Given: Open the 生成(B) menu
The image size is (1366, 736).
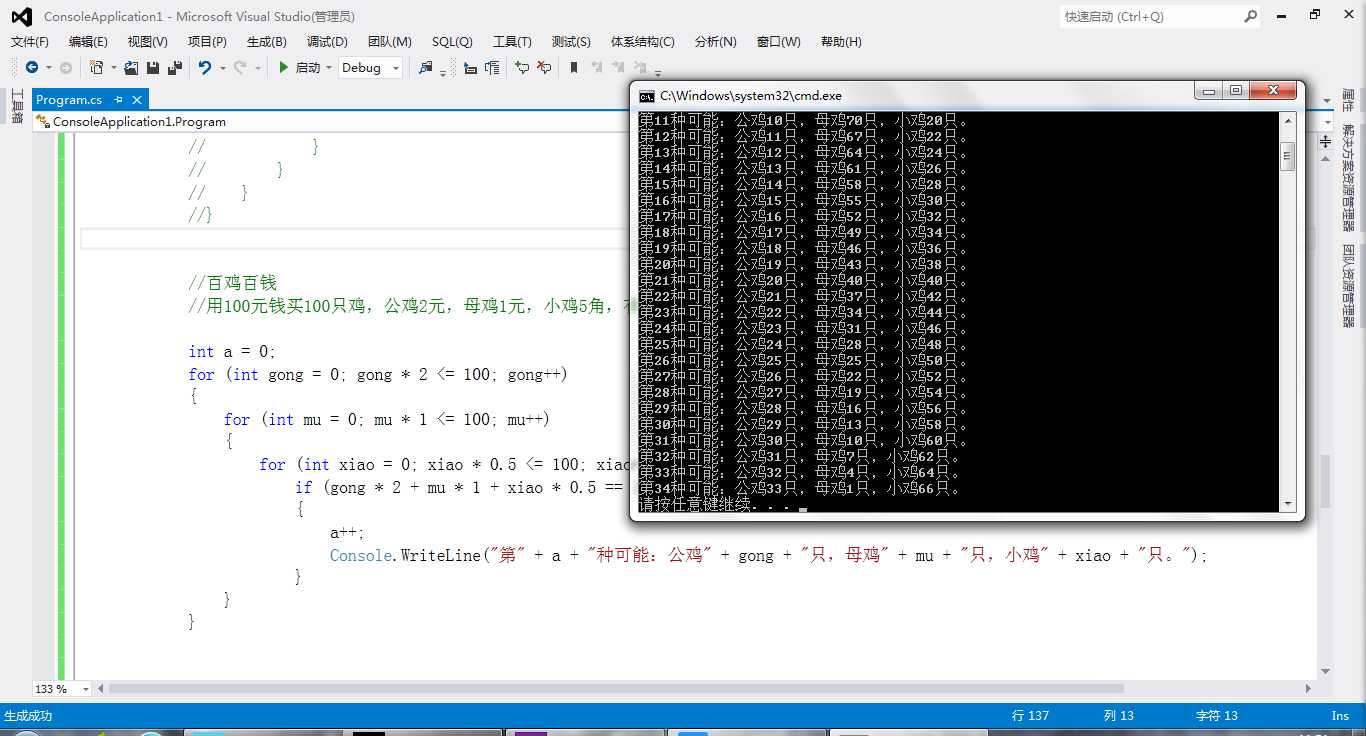Looking at the screenshot, I should [267, 41].
